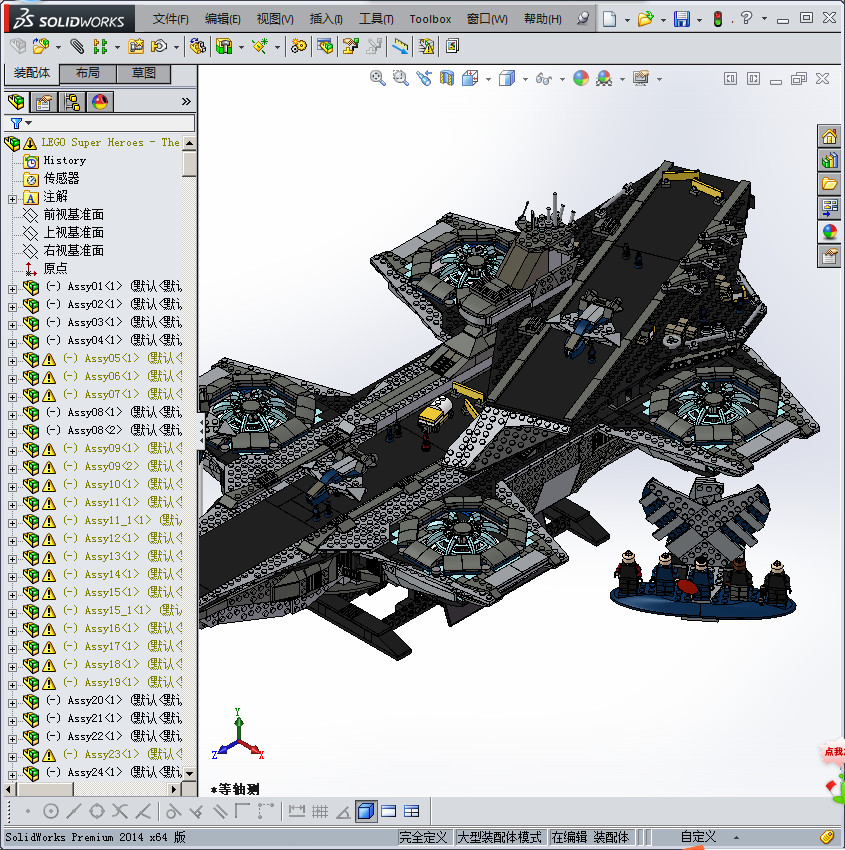
Task: Toggle the two-view split layout icon
Action: click(x=412, y=811)
